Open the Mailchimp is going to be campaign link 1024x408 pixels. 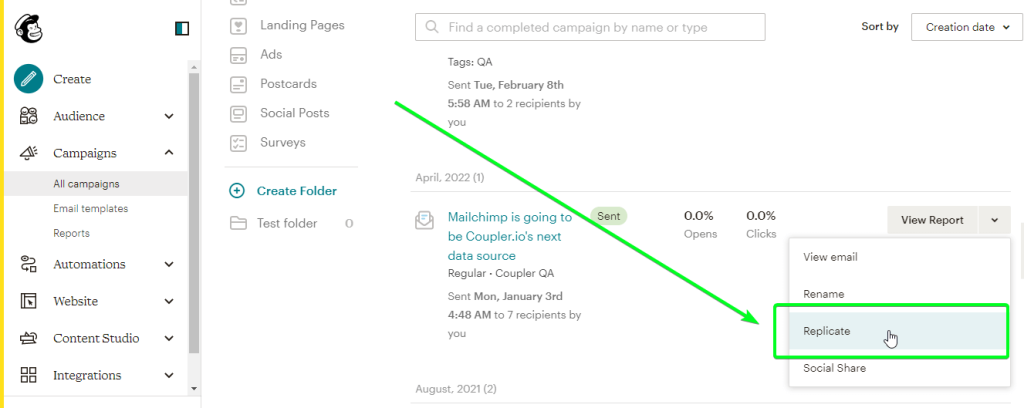[x=510, y=236]
